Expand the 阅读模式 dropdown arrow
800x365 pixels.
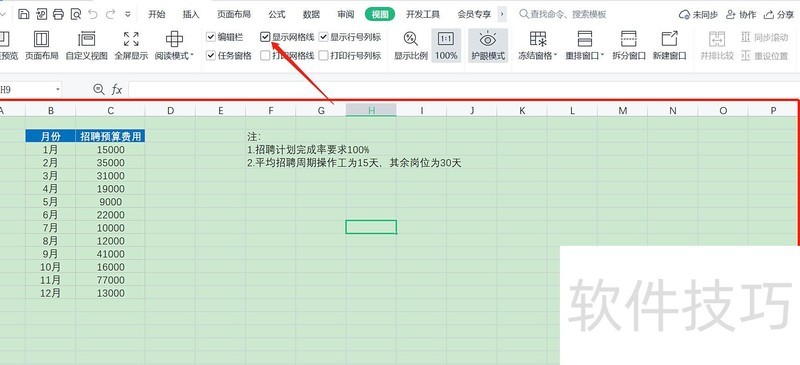click(x=192, y=56)
